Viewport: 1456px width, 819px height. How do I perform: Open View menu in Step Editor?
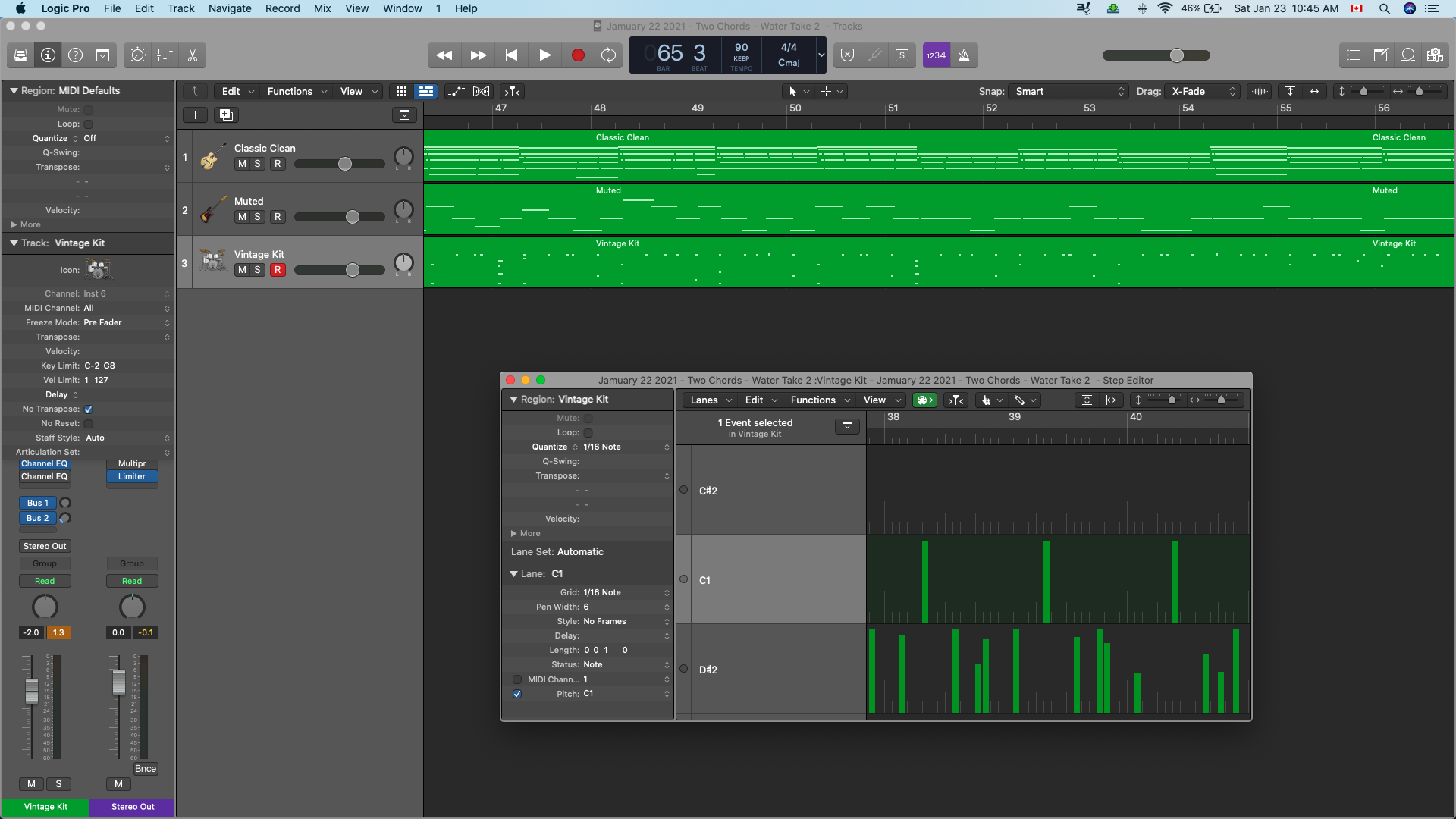[x=882, y=400]
